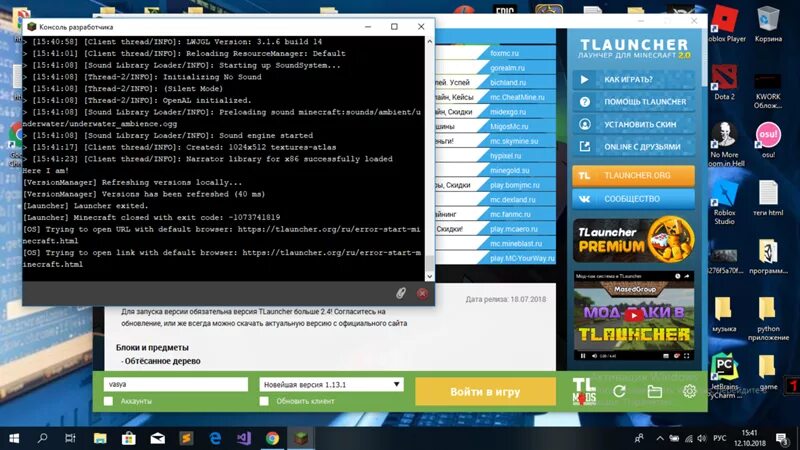Select server hypixel.ru in list
The height and width of the screenshot is (450, 800).
(505, 156)
